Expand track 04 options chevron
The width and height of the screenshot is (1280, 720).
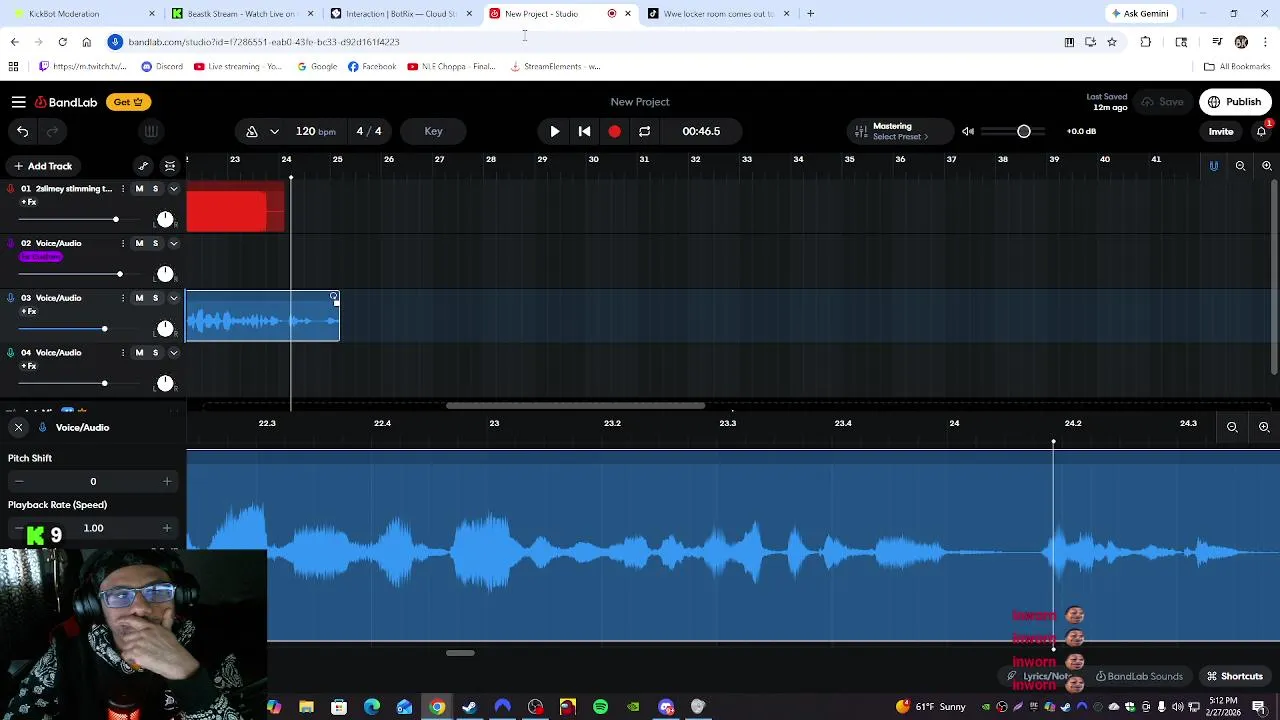[x=173, y=352]
